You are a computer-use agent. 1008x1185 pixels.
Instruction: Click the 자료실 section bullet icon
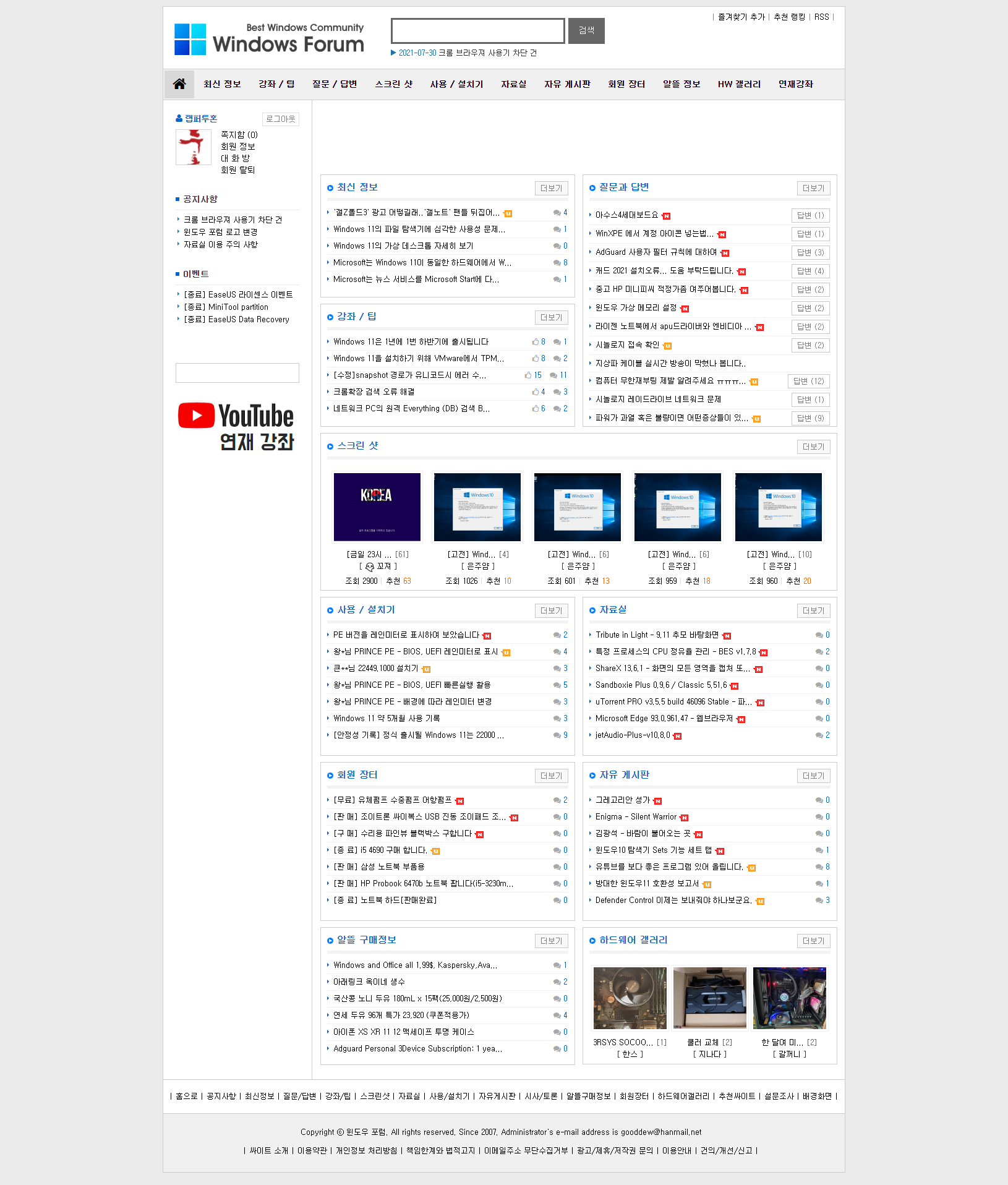click(592, 610)
